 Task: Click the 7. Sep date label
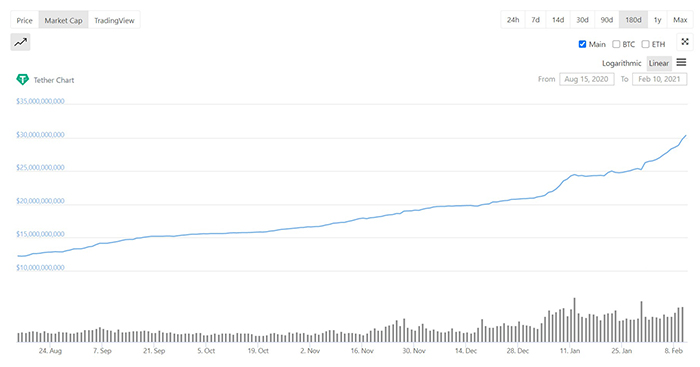102,350
